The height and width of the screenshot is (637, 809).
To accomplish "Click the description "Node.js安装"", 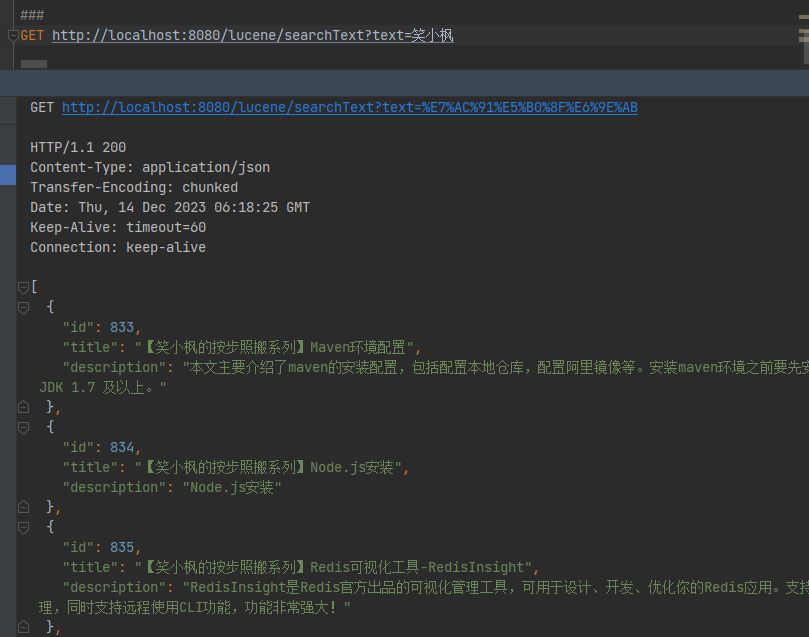I will [232, 487].
